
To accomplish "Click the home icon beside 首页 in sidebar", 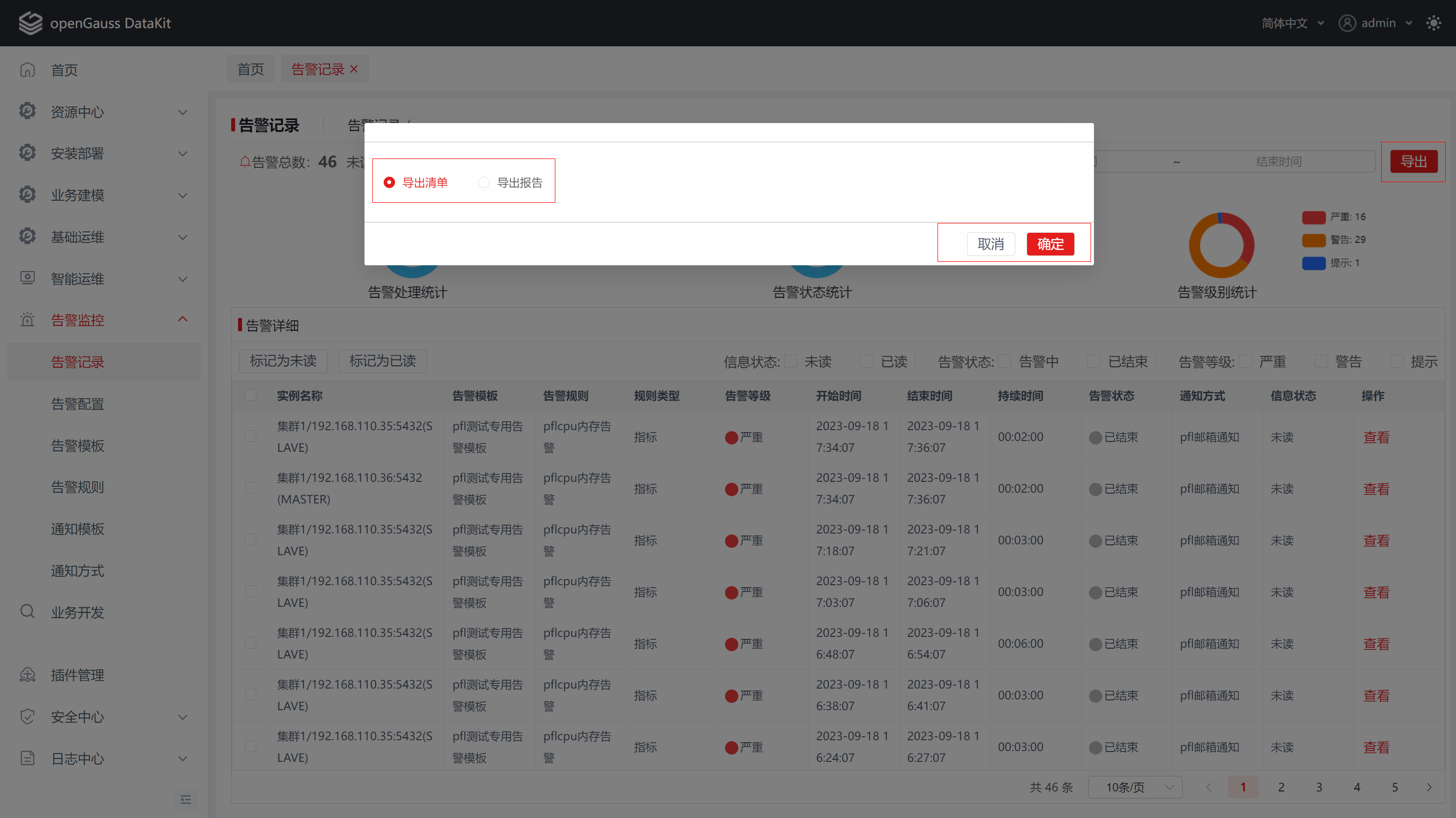I will 27,70.
